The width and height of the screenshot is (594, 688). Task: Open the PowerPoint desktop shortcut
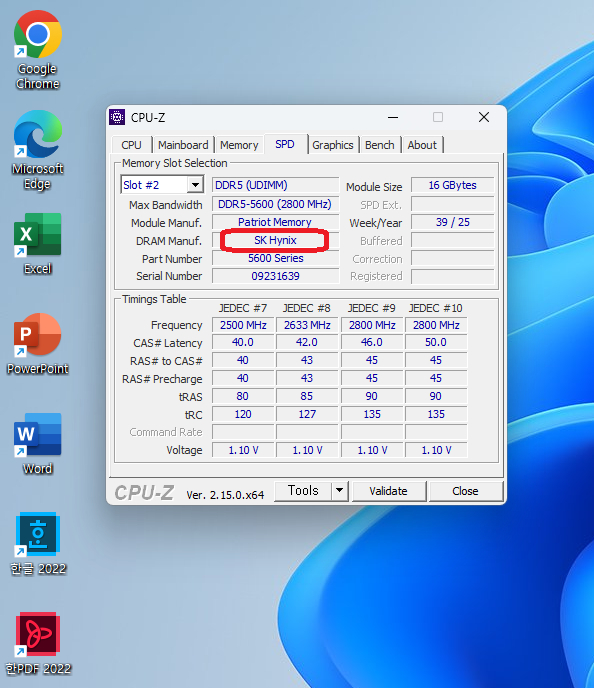click(x=38, y=343)
